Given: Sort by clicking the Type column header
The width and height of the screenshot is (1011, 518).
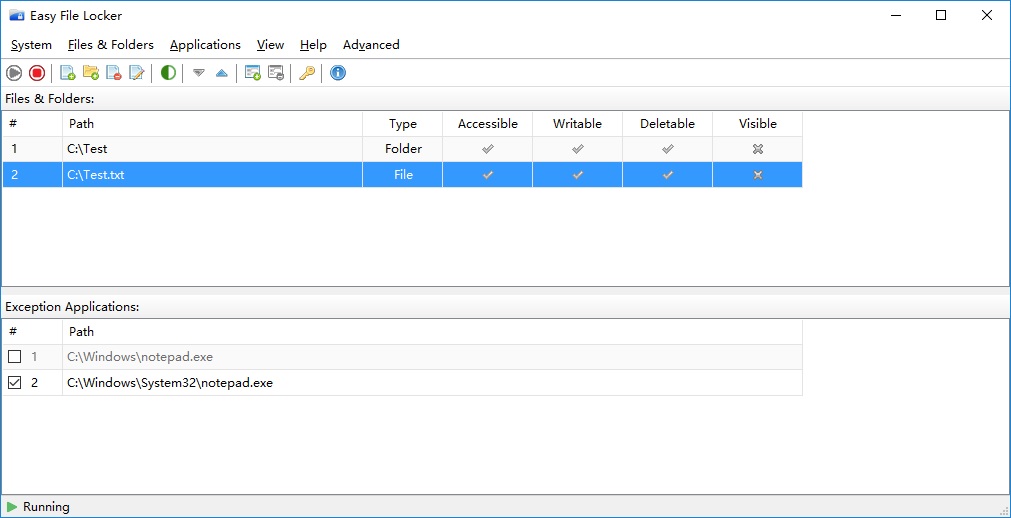Looking at the screenshot, I should tap(403, 124).
